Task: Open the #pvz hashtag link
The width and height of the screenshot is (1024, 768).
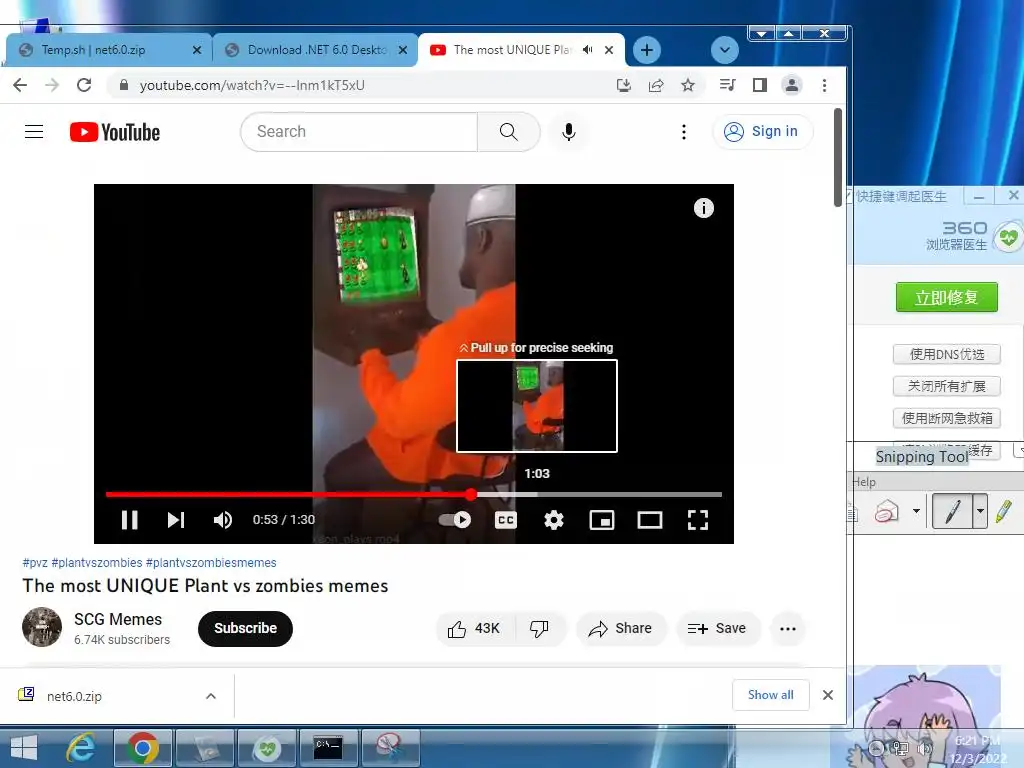Action: tap(35, 562)
